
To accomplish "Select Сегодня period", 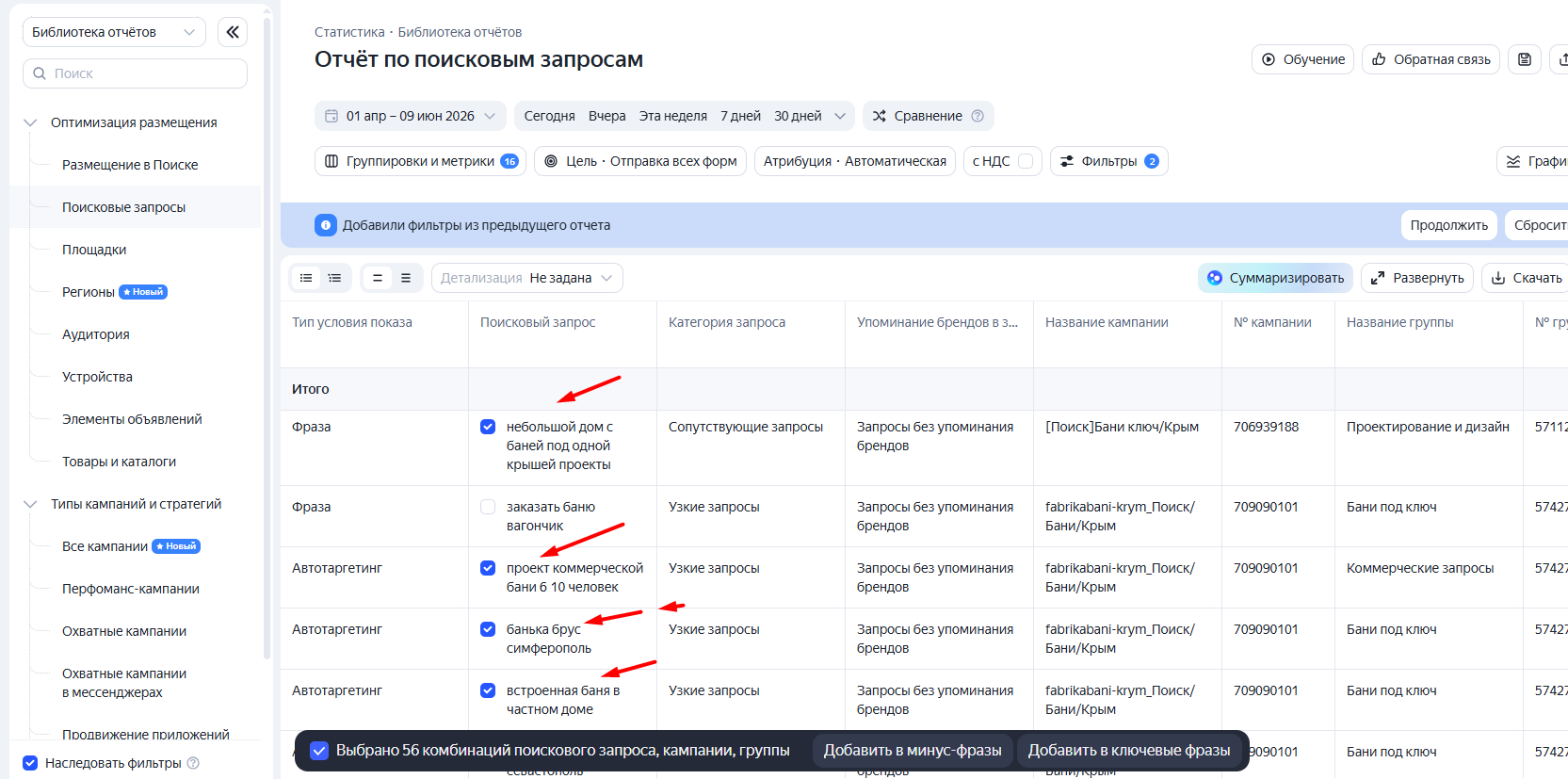I will 549,116.
